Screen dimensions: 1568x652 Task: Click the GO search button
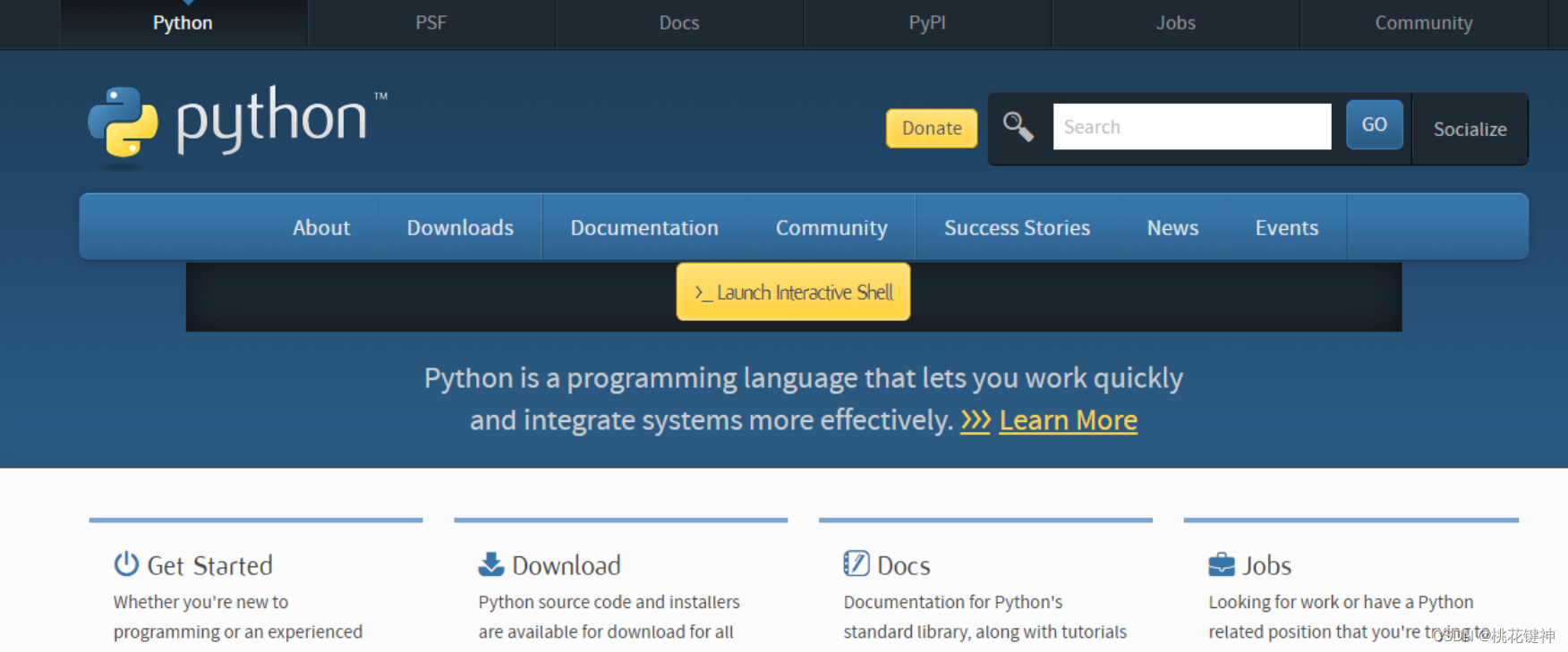coord(1374,124)
